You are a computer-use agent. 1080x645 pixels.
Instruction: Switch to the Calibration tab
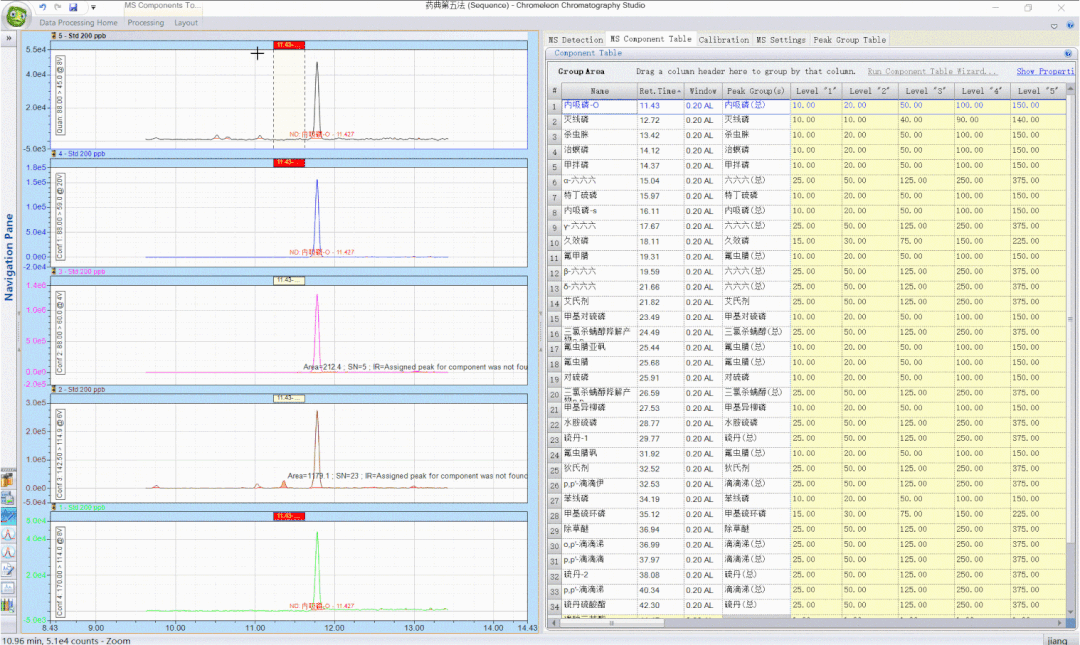723,40
